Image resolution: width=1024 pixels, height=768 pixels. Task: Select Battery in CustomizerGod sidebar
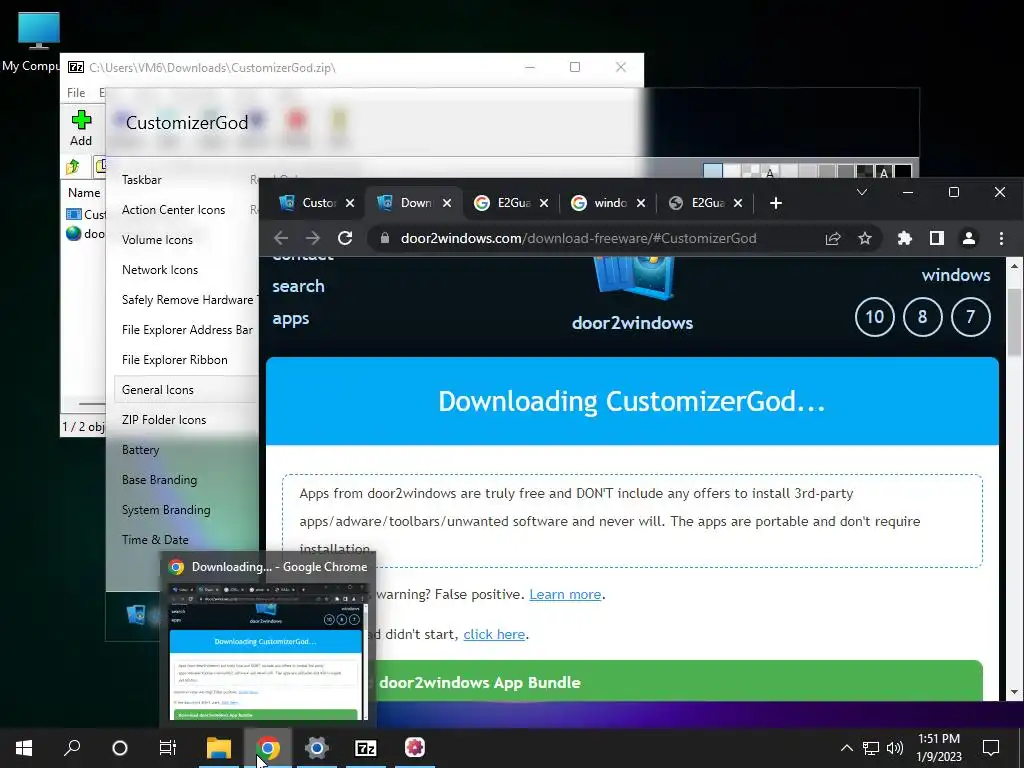pos(140,450)
